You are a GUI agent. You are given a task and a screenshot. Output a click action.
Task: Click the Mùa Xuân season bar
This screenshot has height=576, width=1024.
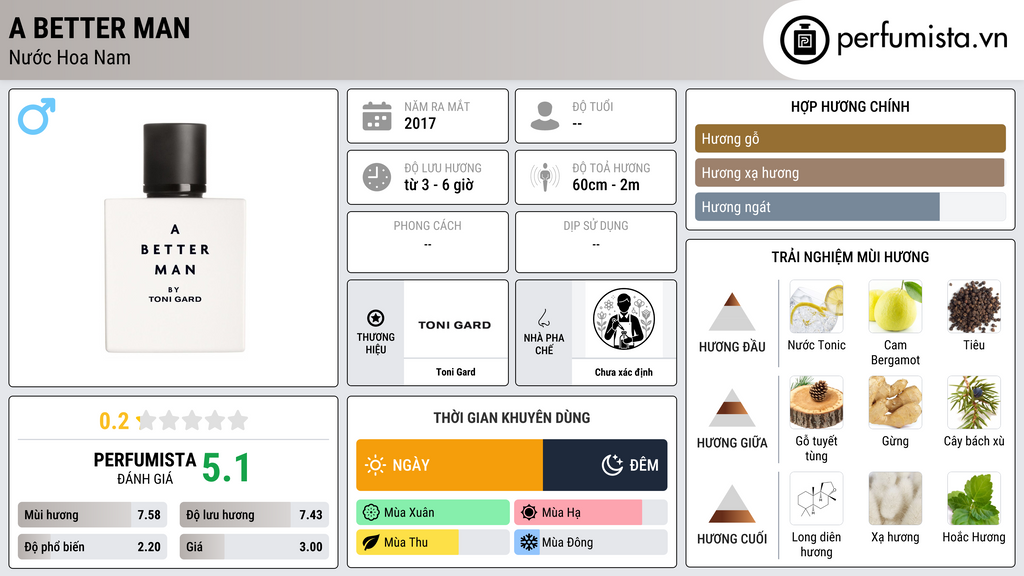pos(433,513)
